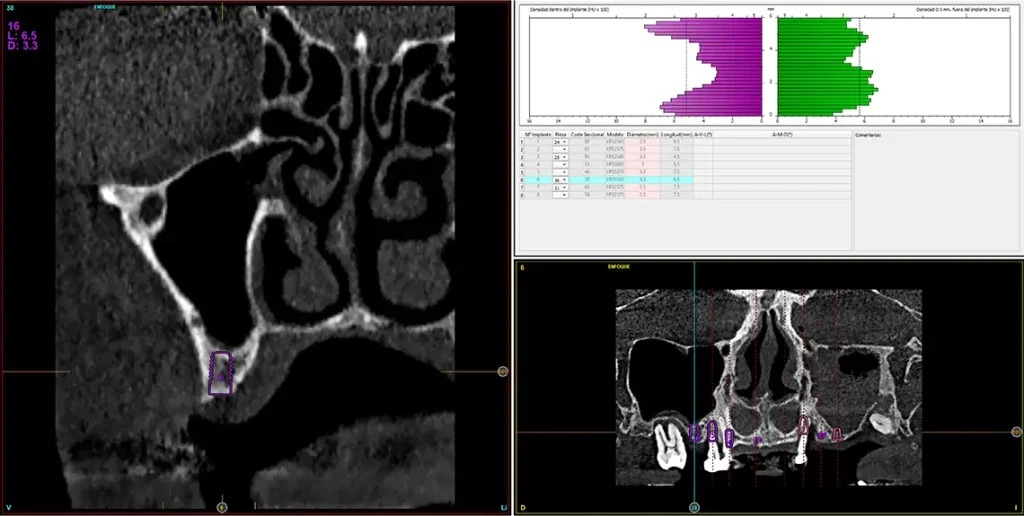This screenshot has height=516, width=1024.
Task: Click the Longitud(mm) column header
Action: click(676, 134)
